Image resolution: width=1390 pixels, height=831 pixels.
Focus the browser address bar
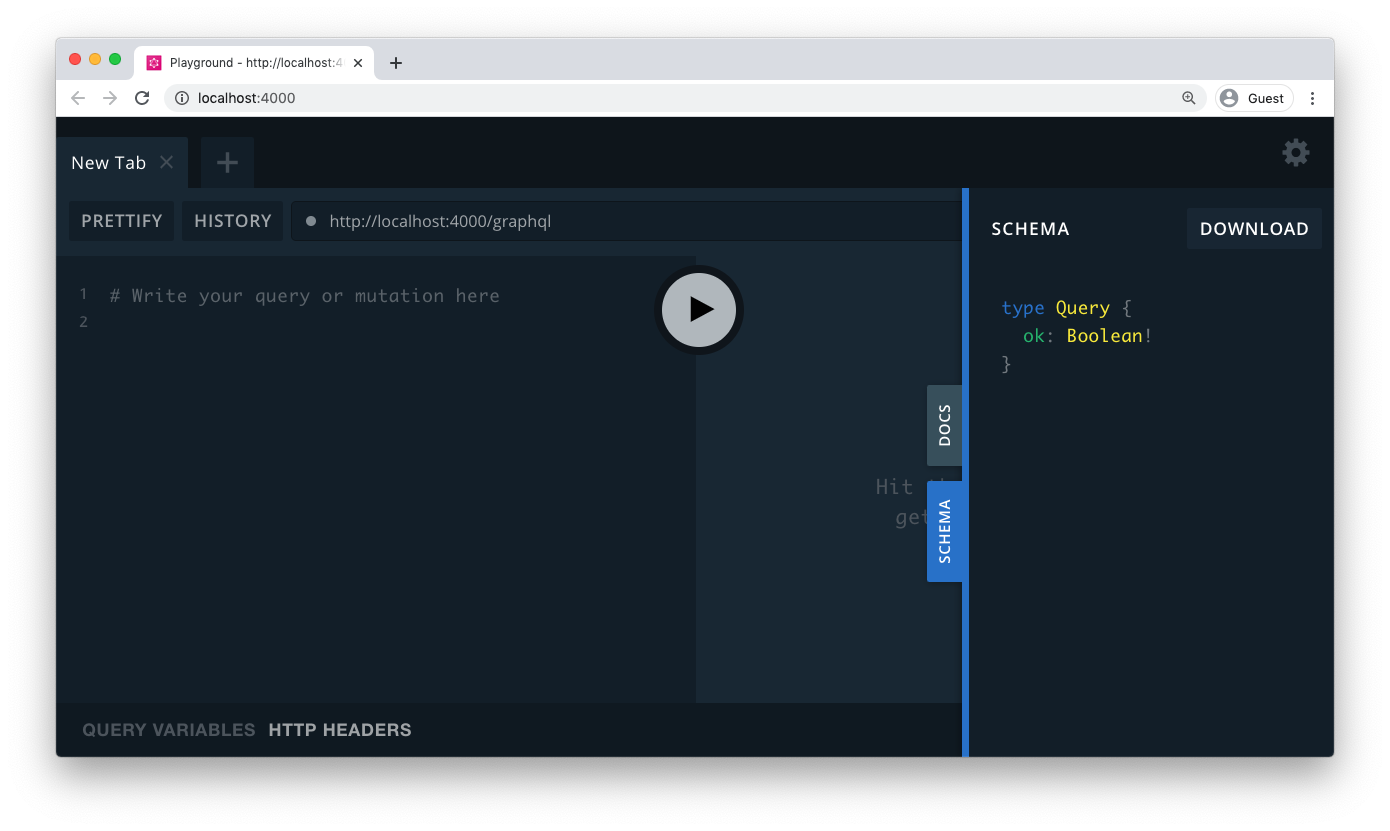(685, 98)
